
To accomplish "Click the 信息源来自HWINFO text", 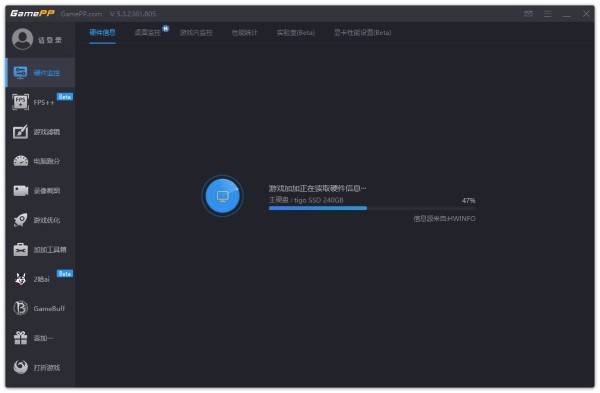I will pyautogui.click(x=444, y=219).
